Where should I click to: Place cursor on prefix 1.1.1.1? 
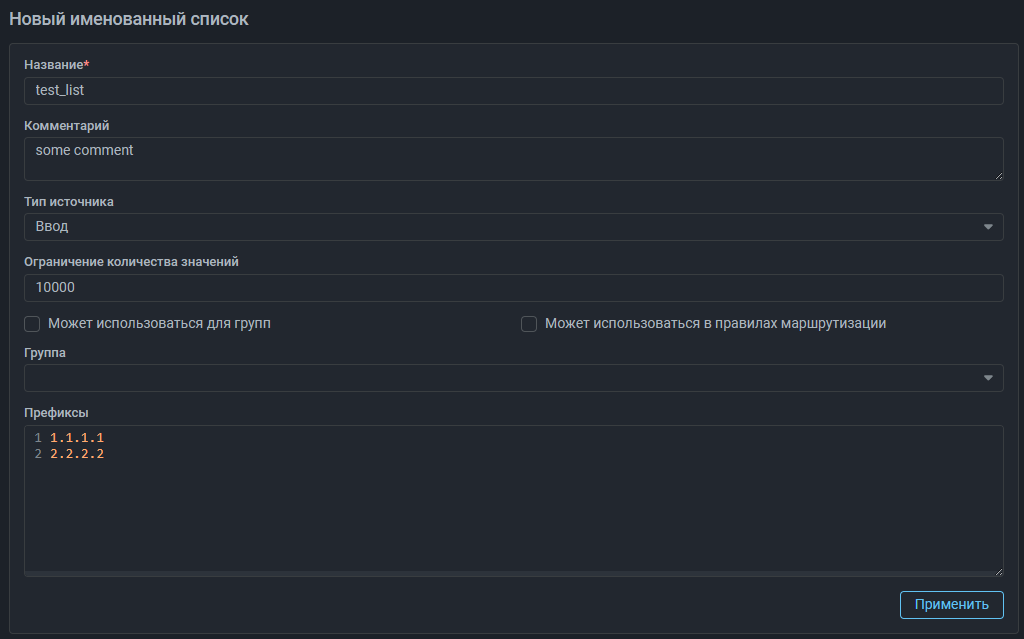[77, 438]
